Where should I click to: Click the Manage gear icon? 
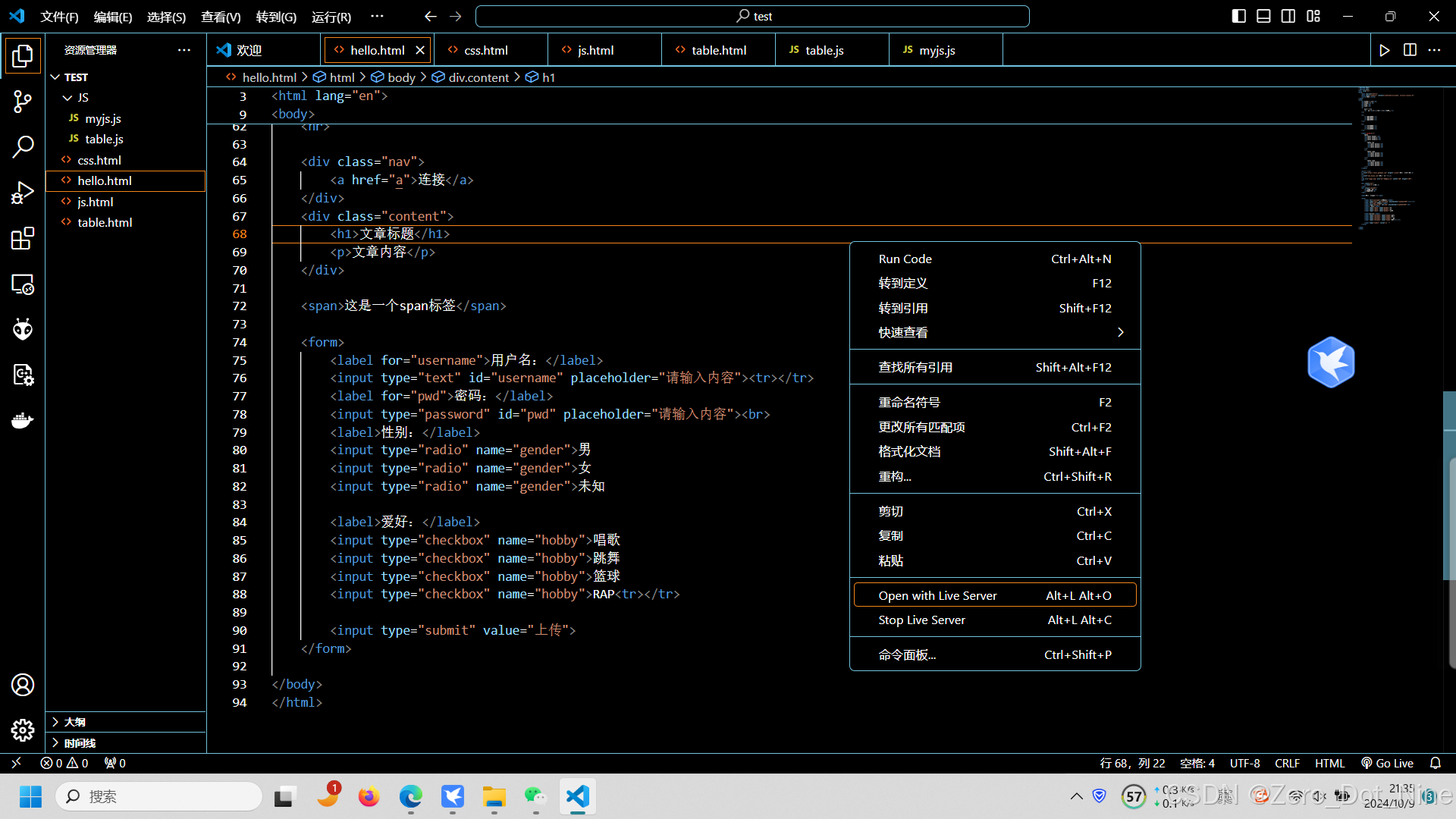[23, 730]
